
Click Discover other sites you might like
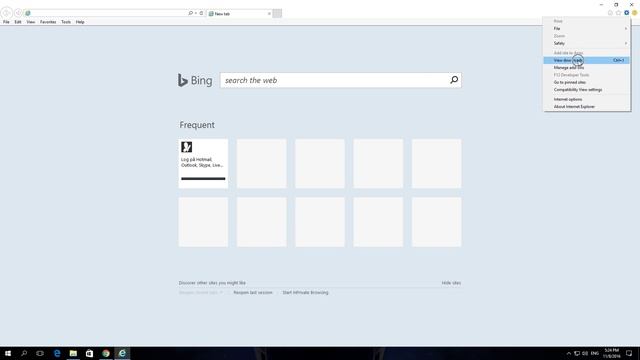click(212, 283)
